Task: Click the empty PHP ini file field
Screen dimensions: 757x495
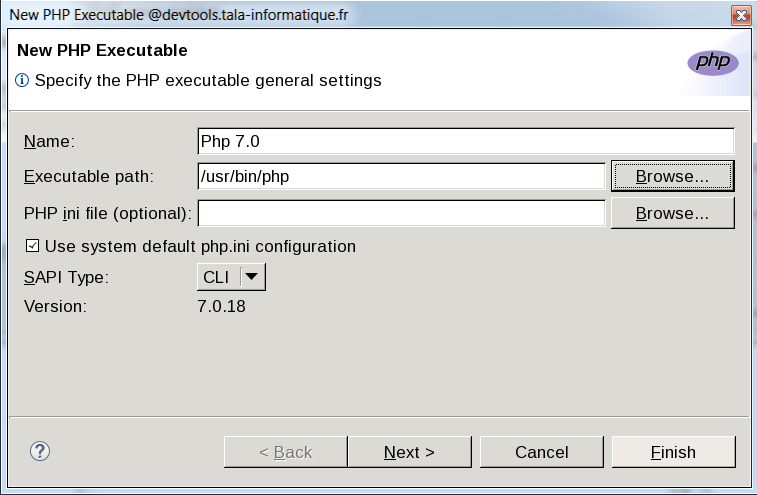Action: click(401, 213)
